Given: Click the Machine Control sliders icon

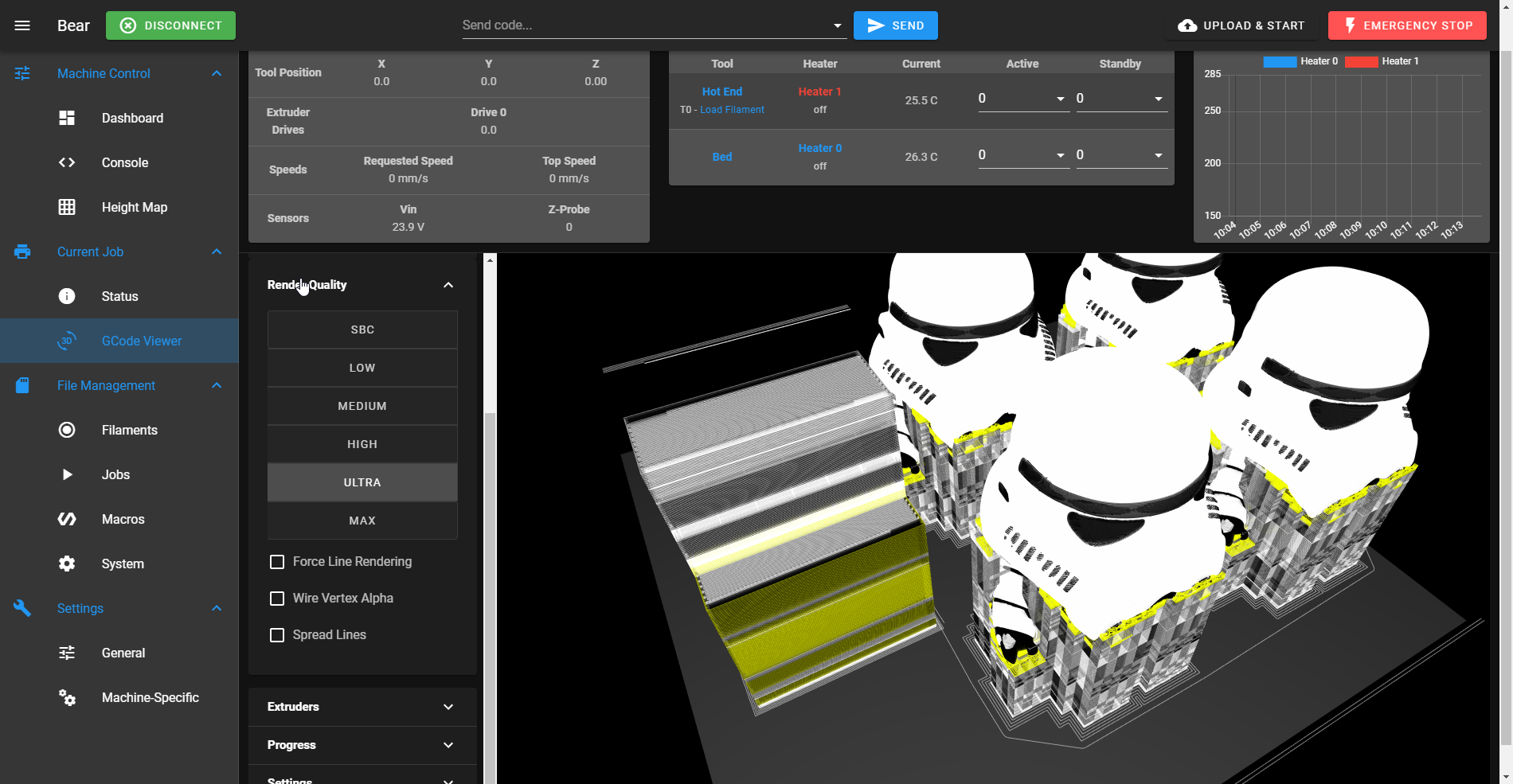Looking at the screenshot, I should tap(22, 73).
